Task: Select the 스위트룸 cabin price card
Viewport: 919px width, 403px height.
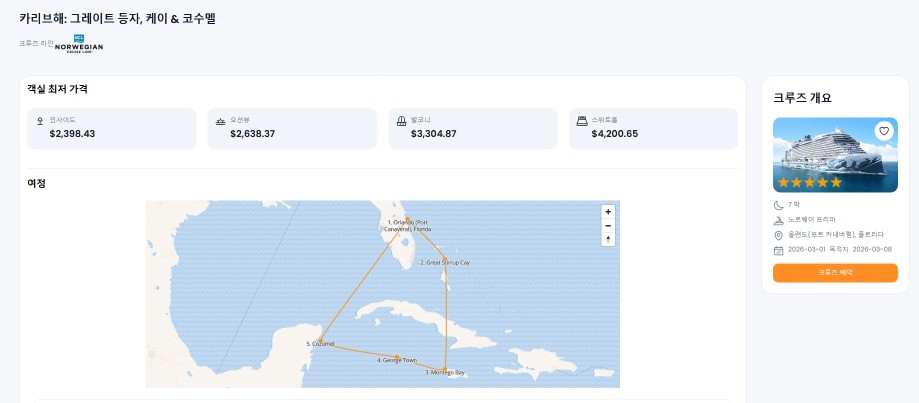Action: (654, 128)
